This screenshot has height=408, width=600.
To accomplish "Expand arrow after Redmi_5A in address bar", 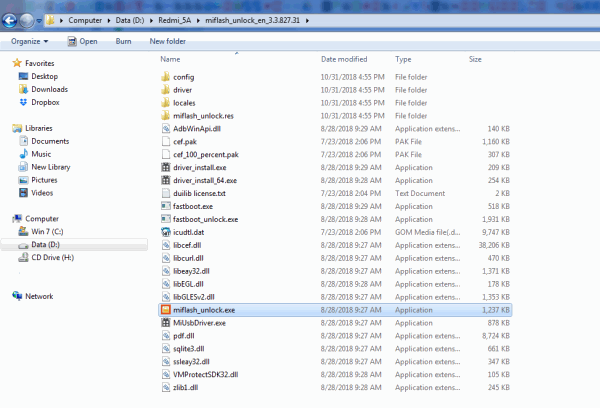I will pos(198,20).
